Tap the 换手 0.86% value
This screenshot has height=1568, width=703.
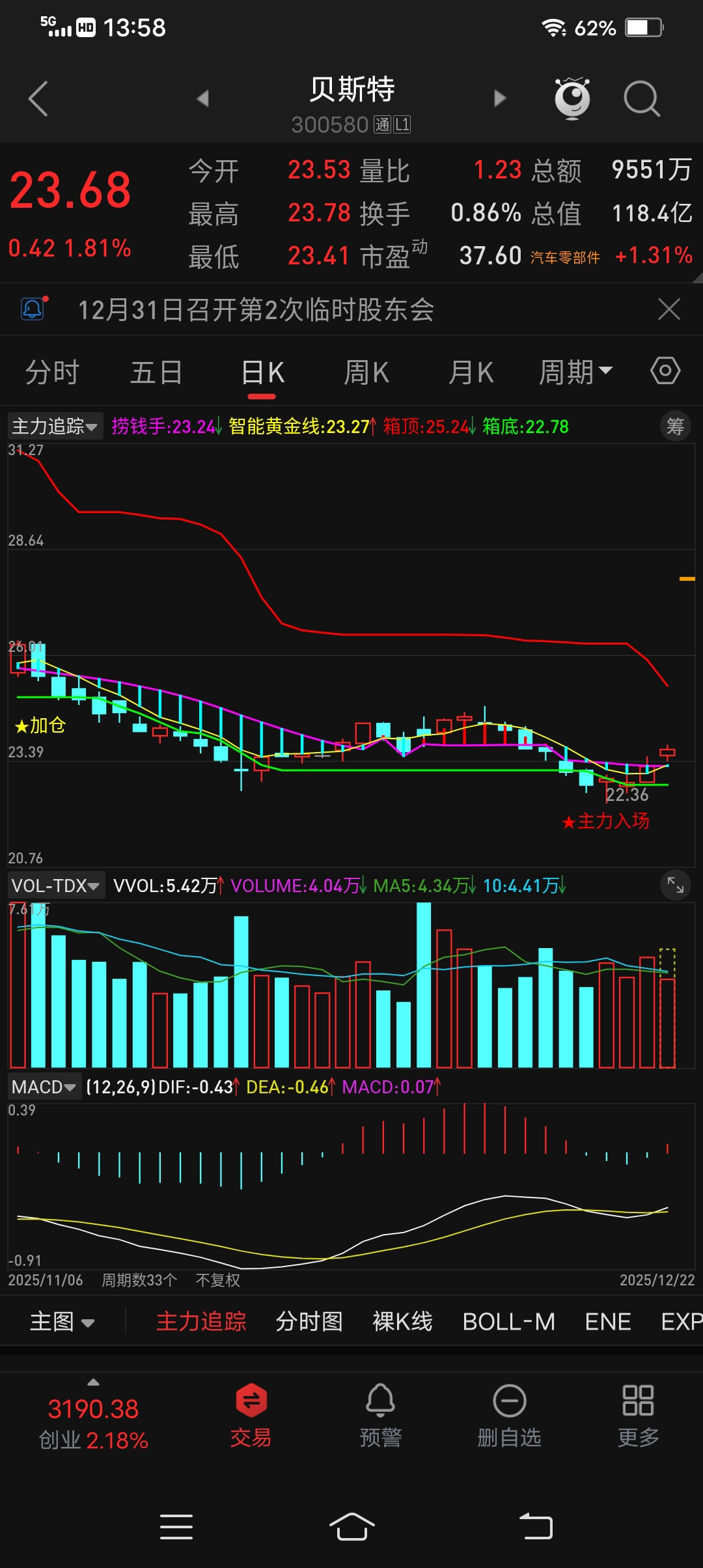pos(441,213)
